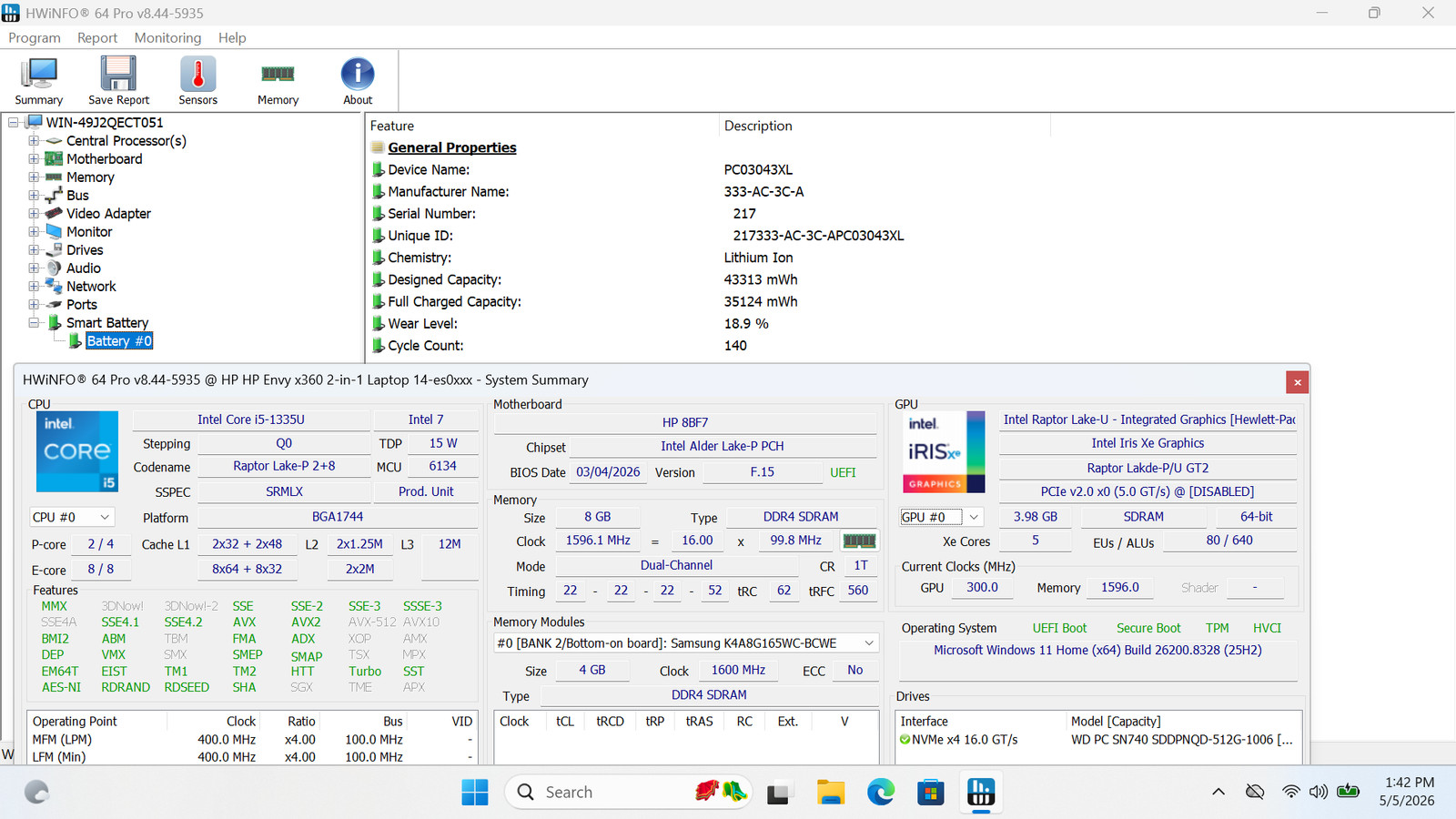Open the GPU #0 selector dropdown
The height and width of the screenshot is (819, 1456).
coord(941,517)
